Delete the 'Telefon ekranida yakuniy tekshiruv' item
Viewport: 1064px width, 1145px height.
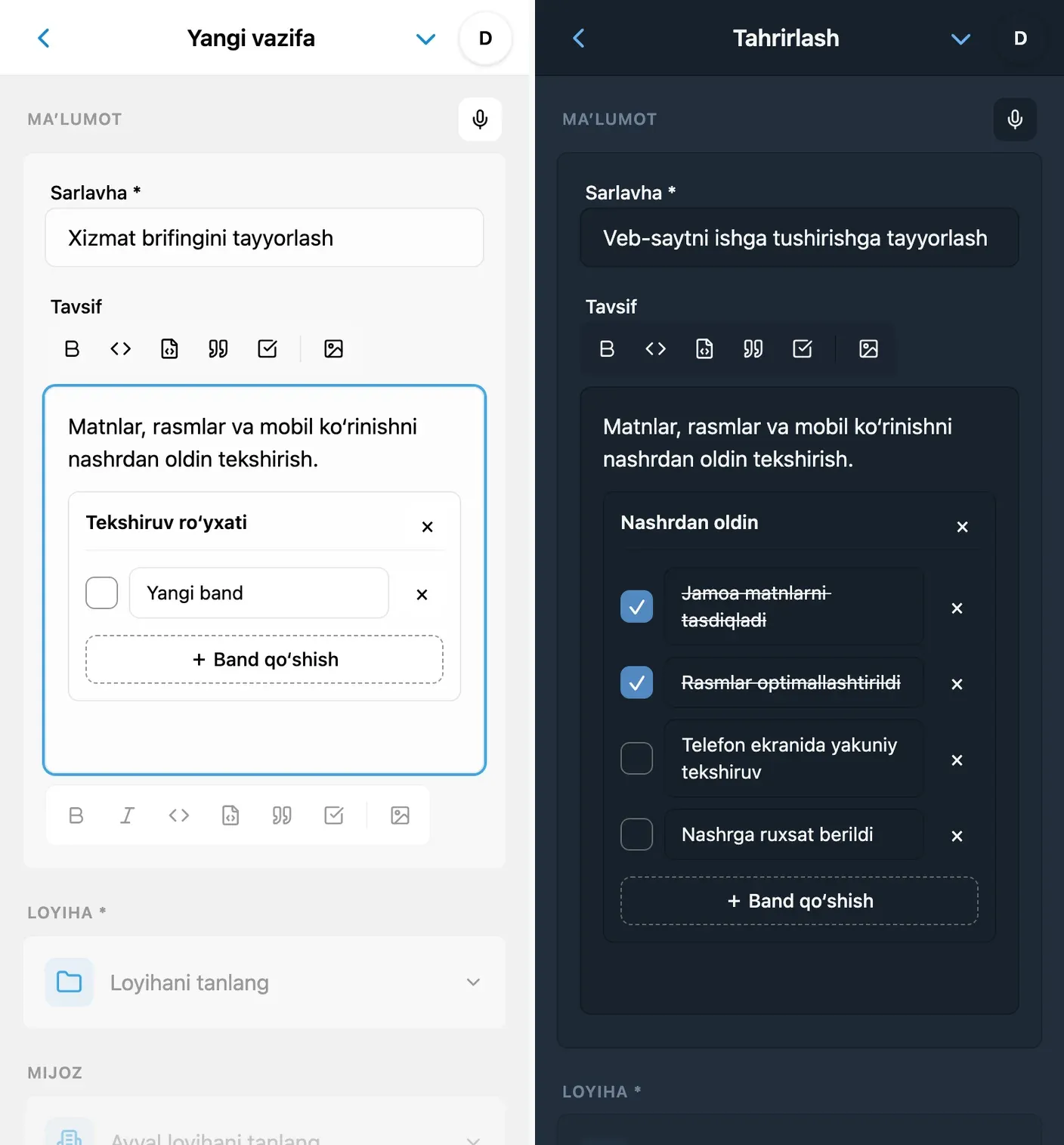point(957,760)
